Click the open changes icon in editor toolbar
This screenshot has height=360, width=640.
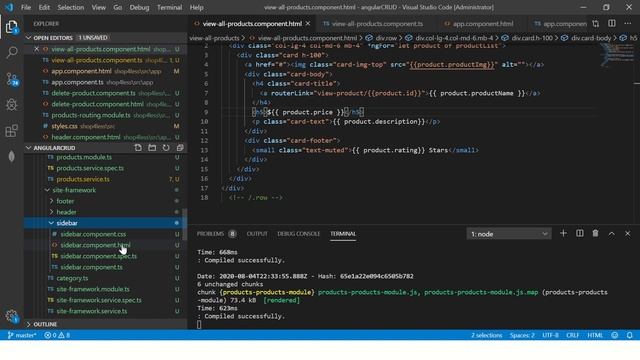pos(596,24)
